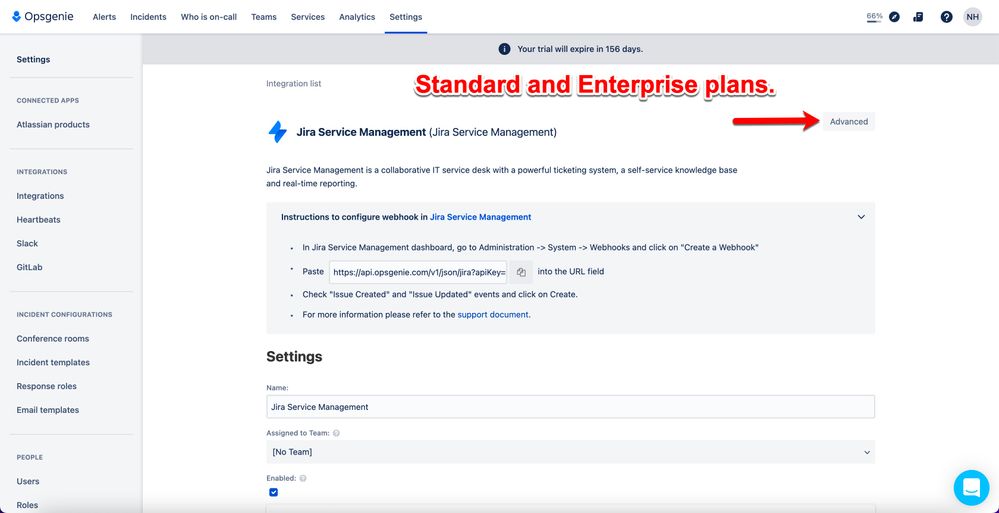
Task: Click the copy webhook URL icon
Action: tap(521, 272)
